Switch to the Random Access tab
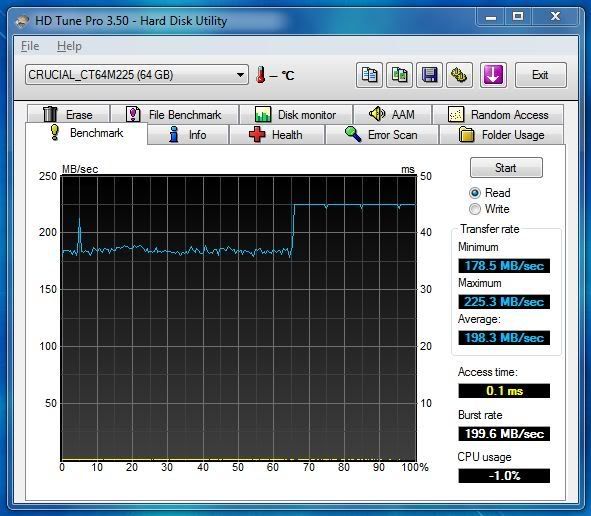The image size is (591, 516). point(498,114)
